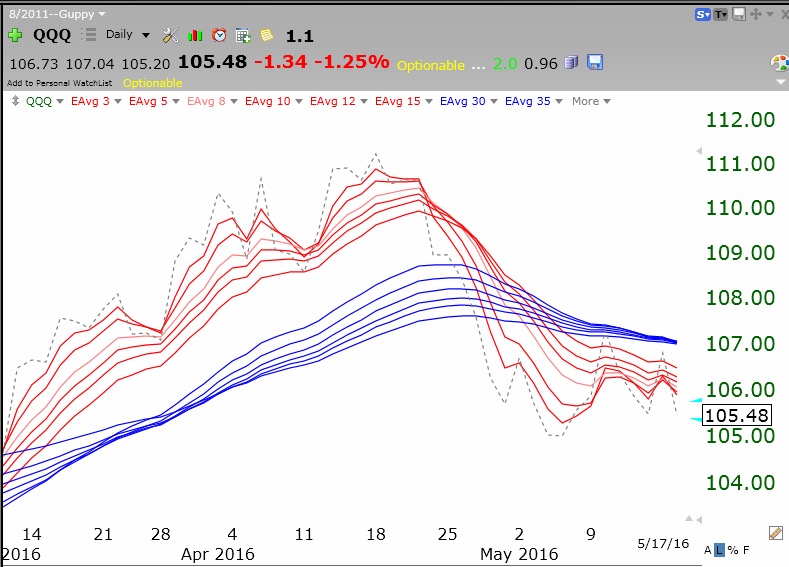Click the Apr 2016 axis label
This screenshot has height=567, width=789.
pyautogui.click(x=217, y=554)
